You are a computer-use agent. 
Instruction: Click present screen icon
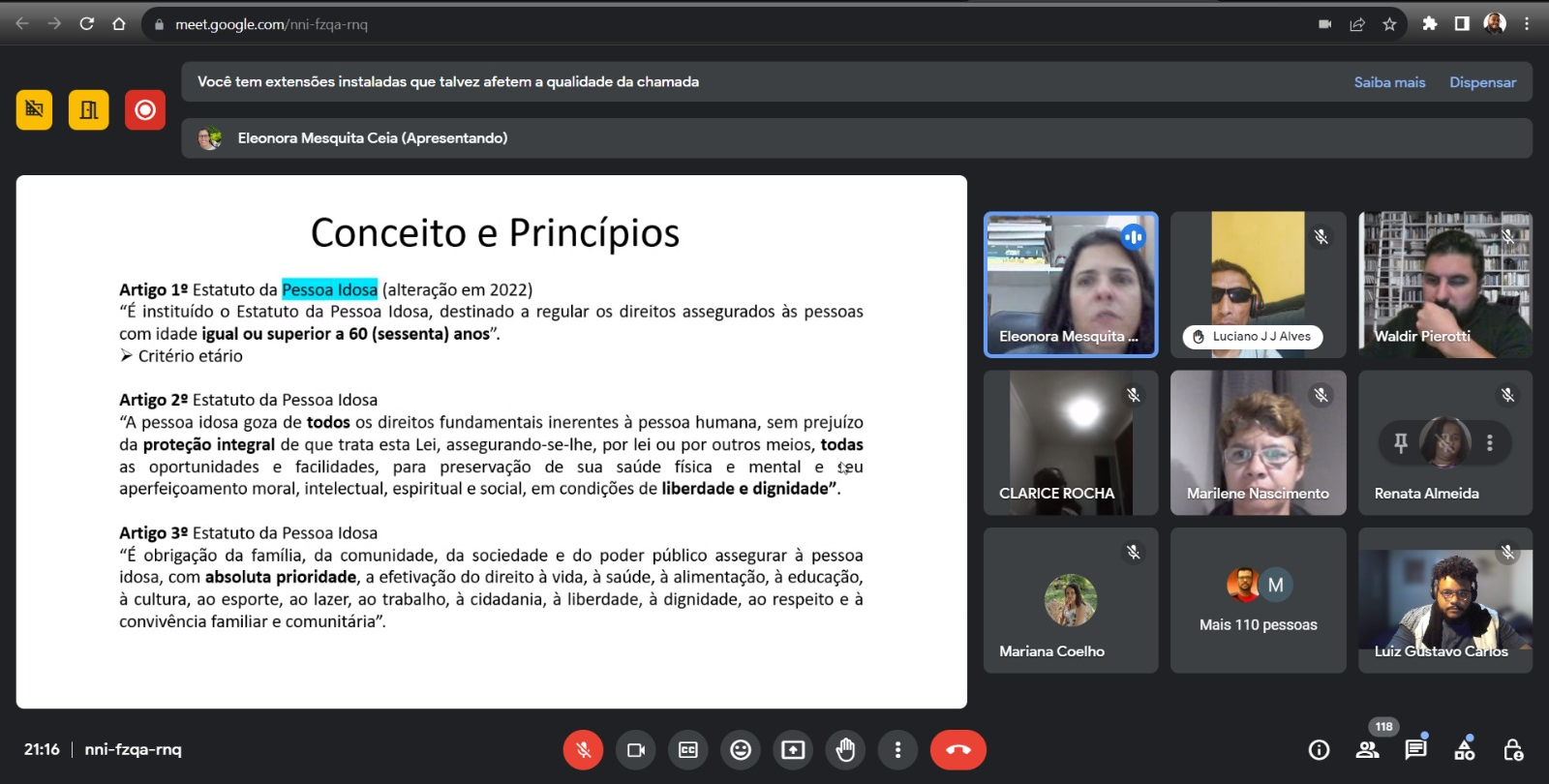793,750
